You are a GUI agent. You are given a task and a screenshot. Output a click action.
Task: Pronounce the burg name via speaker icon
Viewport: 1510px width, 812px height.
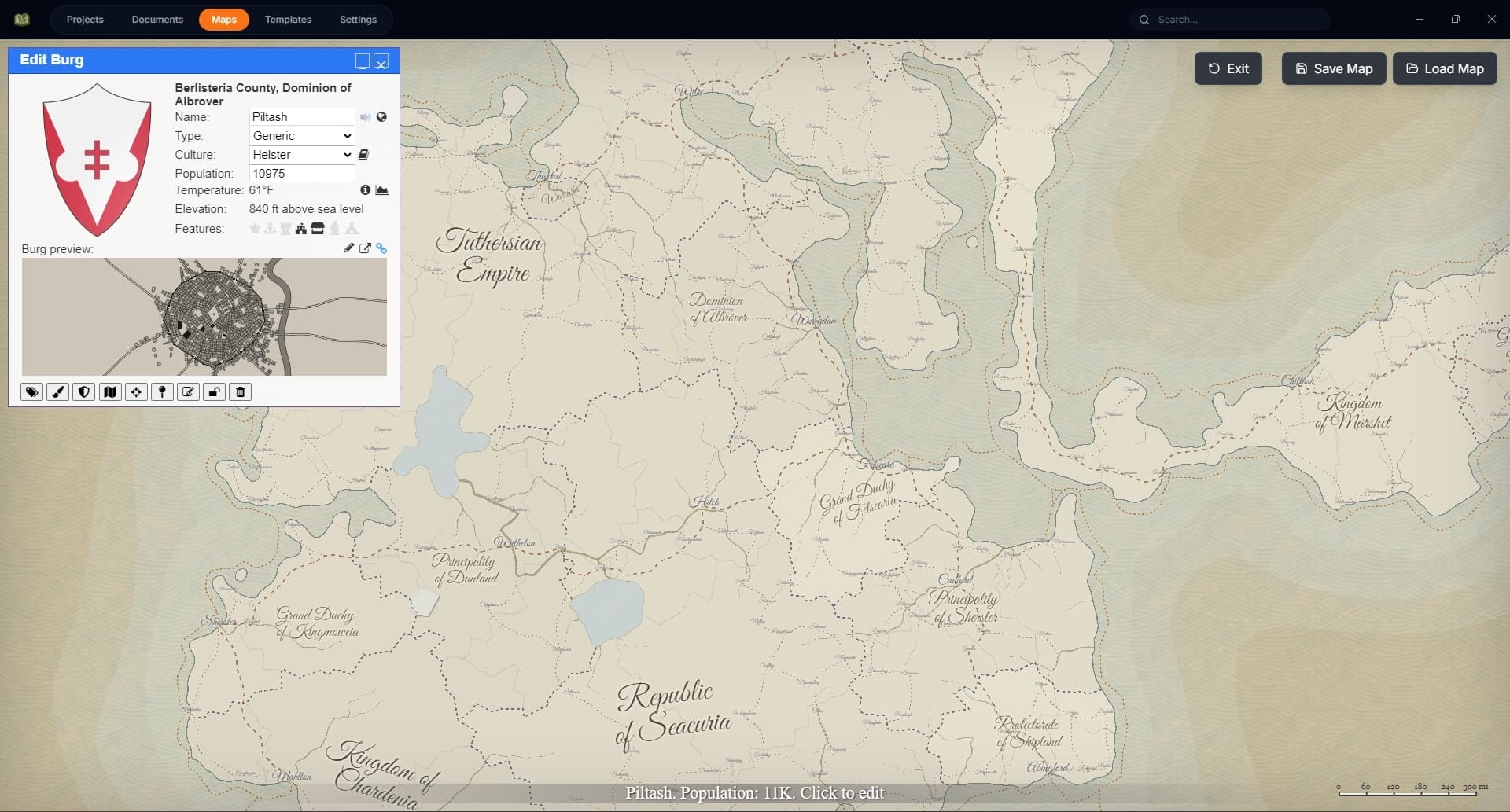[364, 117]
